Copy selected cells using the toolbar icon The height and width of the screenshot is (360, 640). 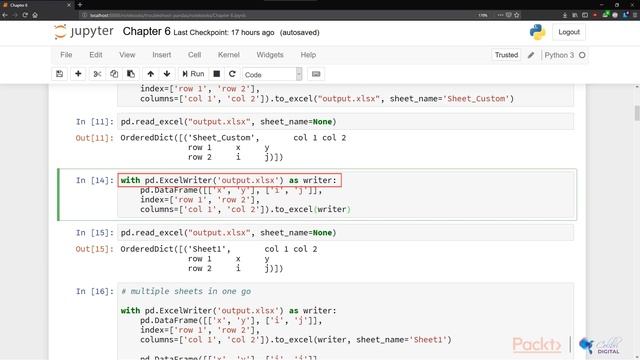[114, 74]
